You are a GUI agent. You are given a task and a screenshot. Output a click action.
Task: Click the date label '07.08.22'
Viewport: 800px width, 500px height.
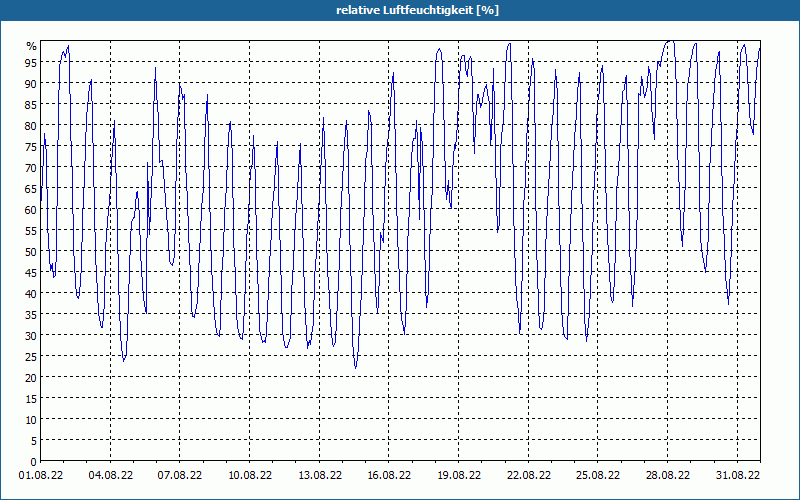click(180, 475)
